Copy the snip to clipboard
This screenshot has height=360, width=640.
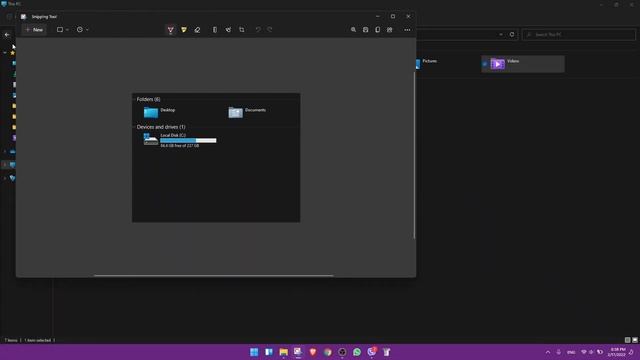click(378, 30)
